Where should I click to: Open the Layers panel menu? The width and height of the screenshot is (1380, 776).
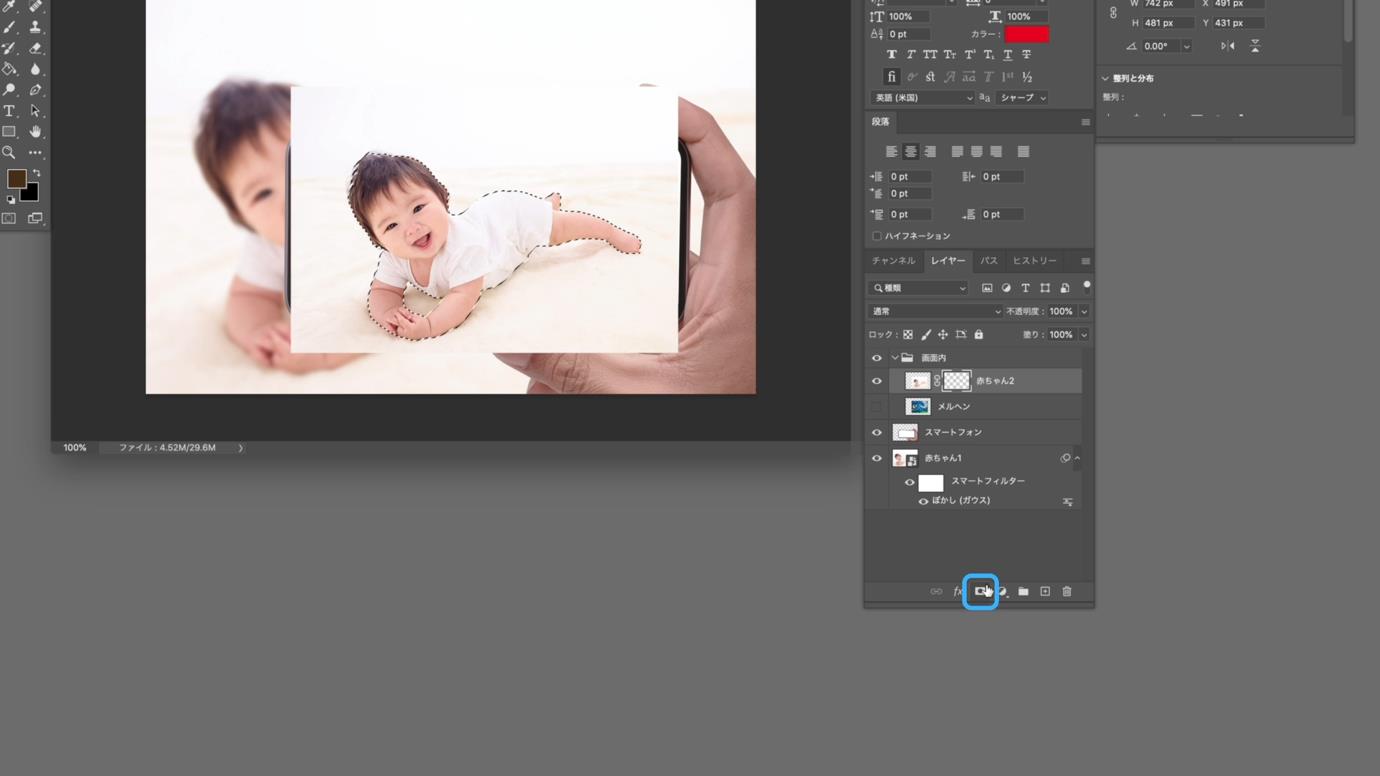point(1085,261)
